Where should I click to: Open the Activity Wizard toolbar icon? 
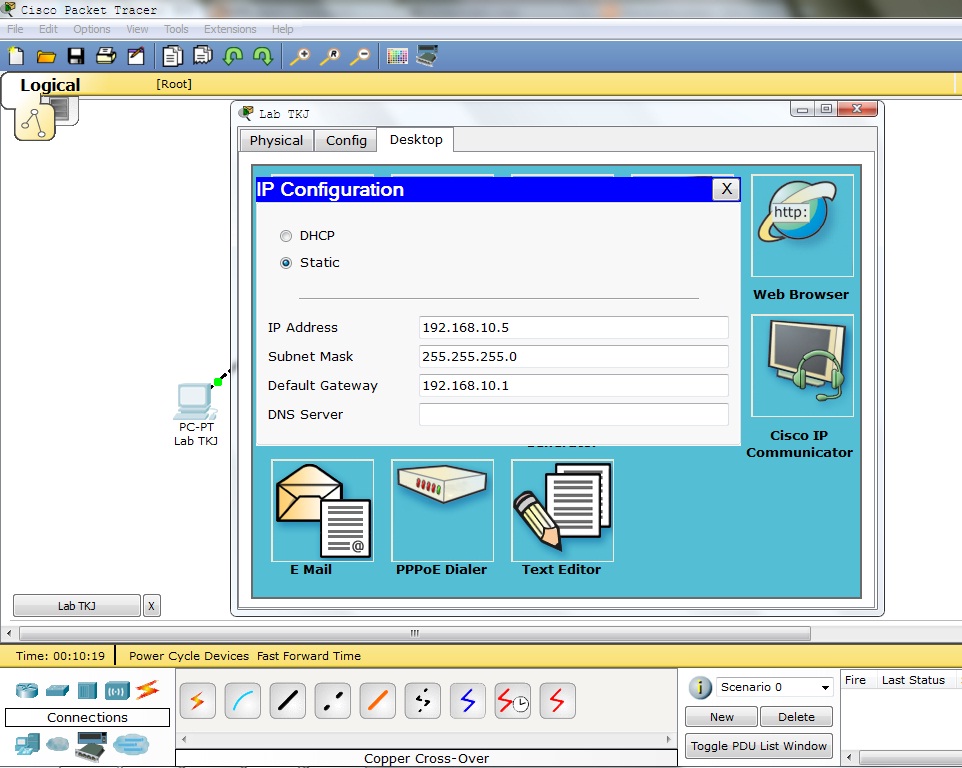point(136,56)
